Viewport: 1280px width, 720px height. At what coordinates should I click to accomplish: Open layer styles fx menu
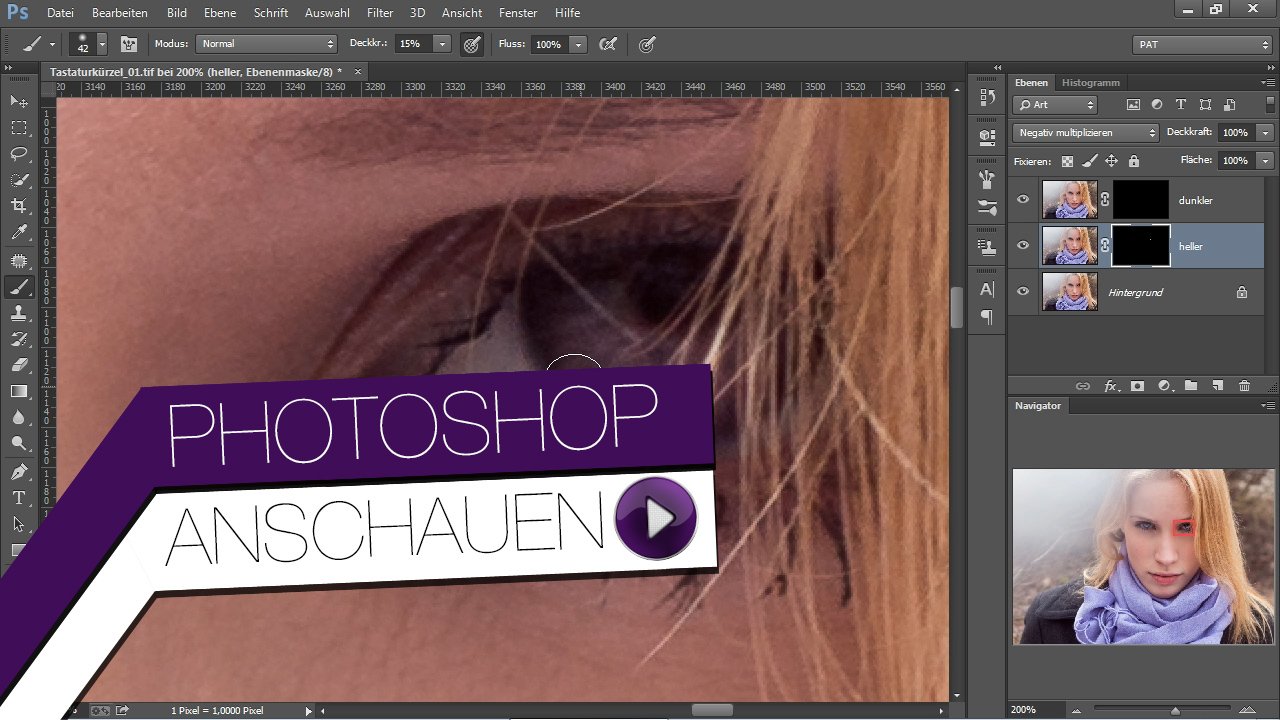(x=1110, y=386)
